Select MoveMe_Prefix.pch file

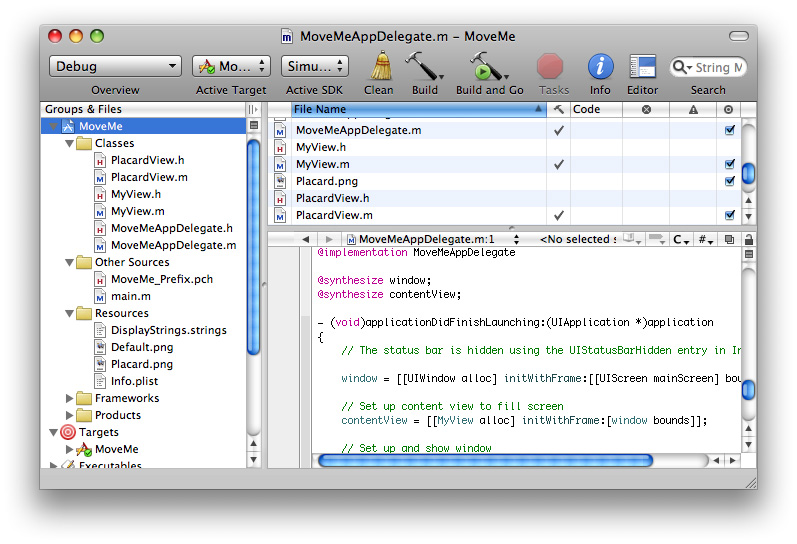pos(162,280)
